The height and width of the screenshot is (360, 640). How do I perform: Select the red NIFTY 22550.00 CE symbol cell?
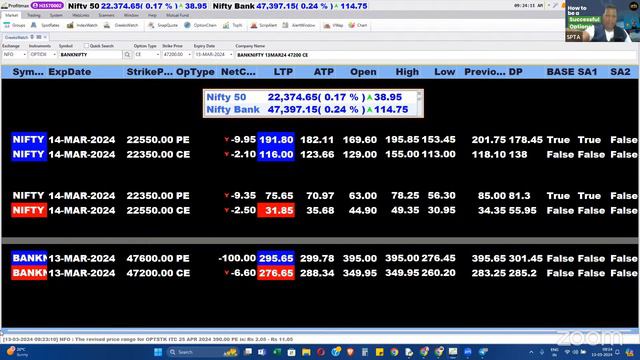(x=29, y=210)
